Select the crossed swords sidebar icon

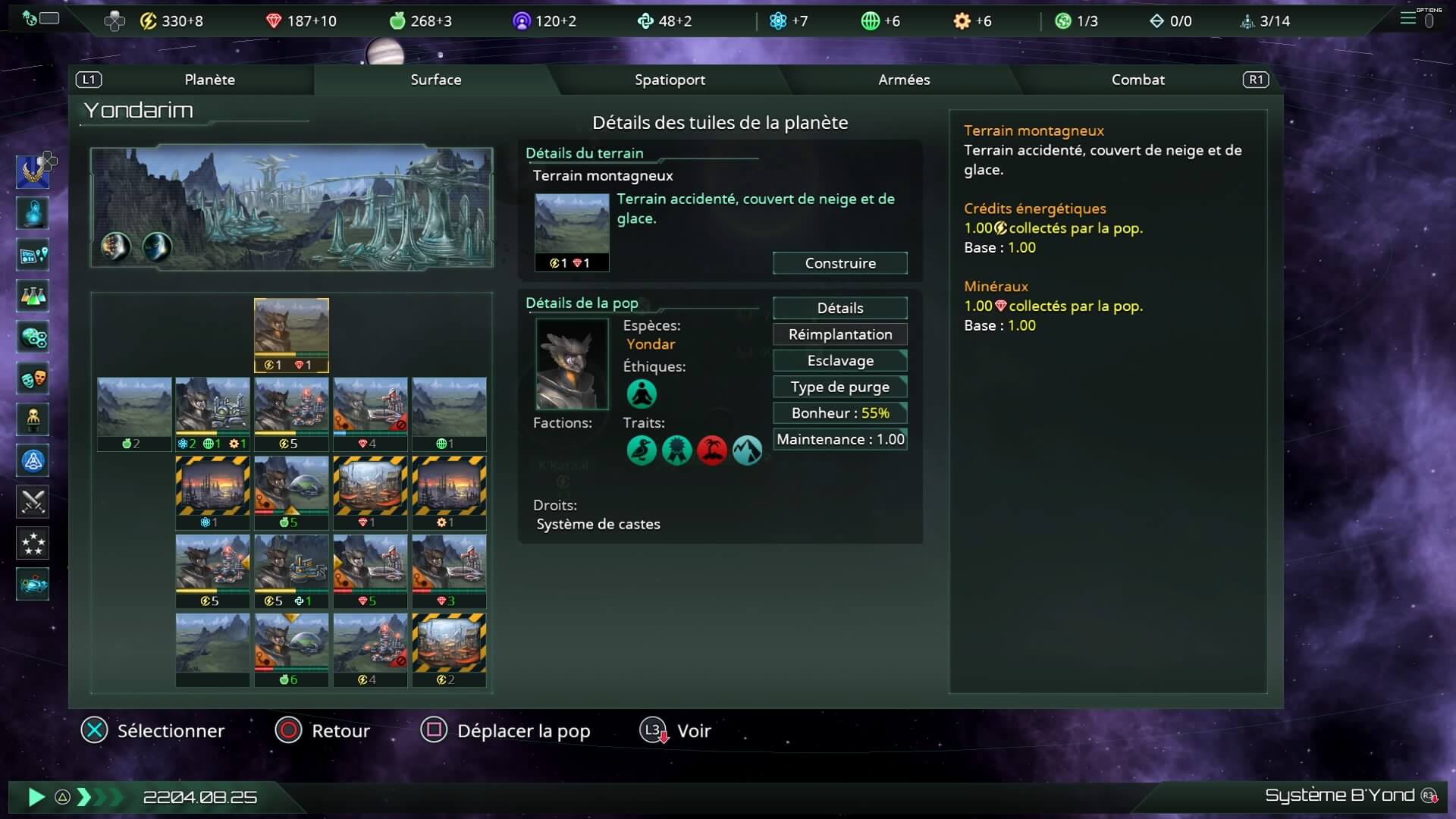pos(33,501)
